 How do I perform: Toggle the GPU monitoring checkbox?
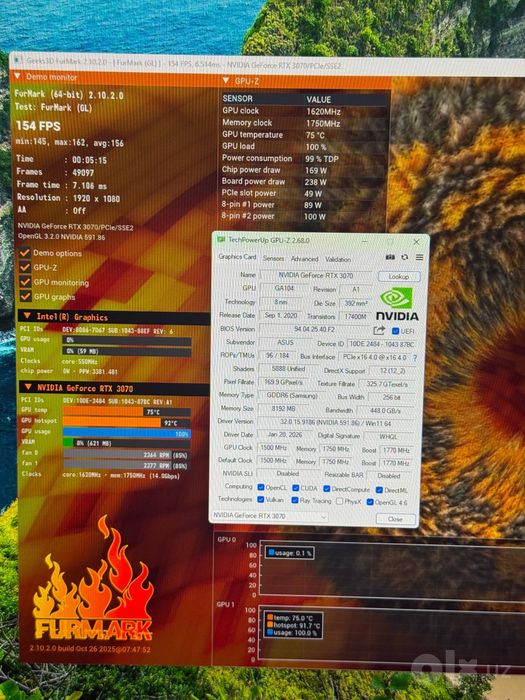click(25, 282)
